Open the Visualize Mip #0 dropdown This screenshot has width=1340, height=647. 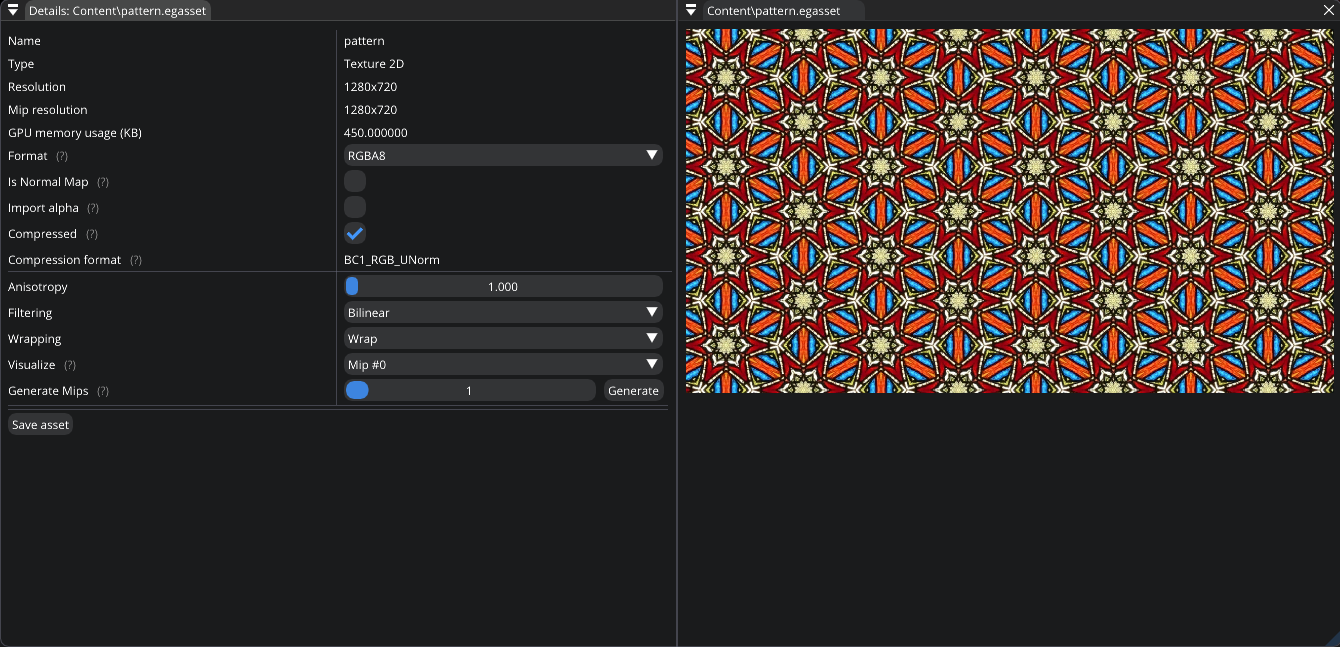click(503, 364)
